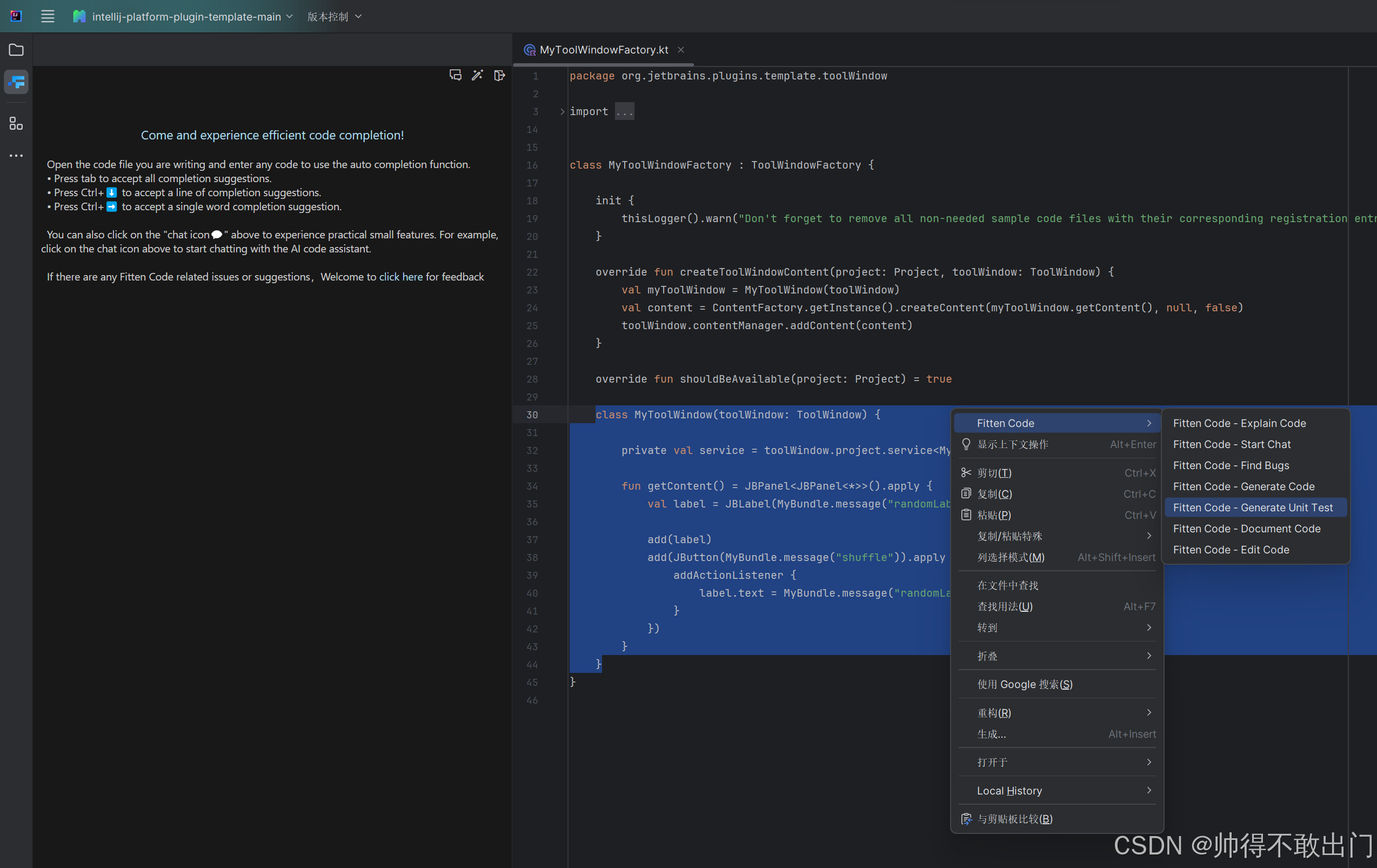This screenshot has width=1377, height=868.
Task: Click the Copy icon in context menu
Action: (x=966, y=493)
